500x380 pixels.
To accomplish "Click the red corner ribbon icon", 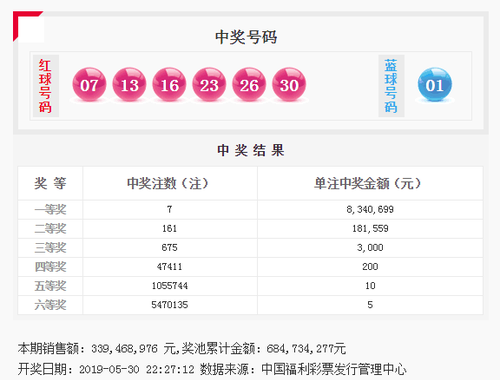I will 28,26.
